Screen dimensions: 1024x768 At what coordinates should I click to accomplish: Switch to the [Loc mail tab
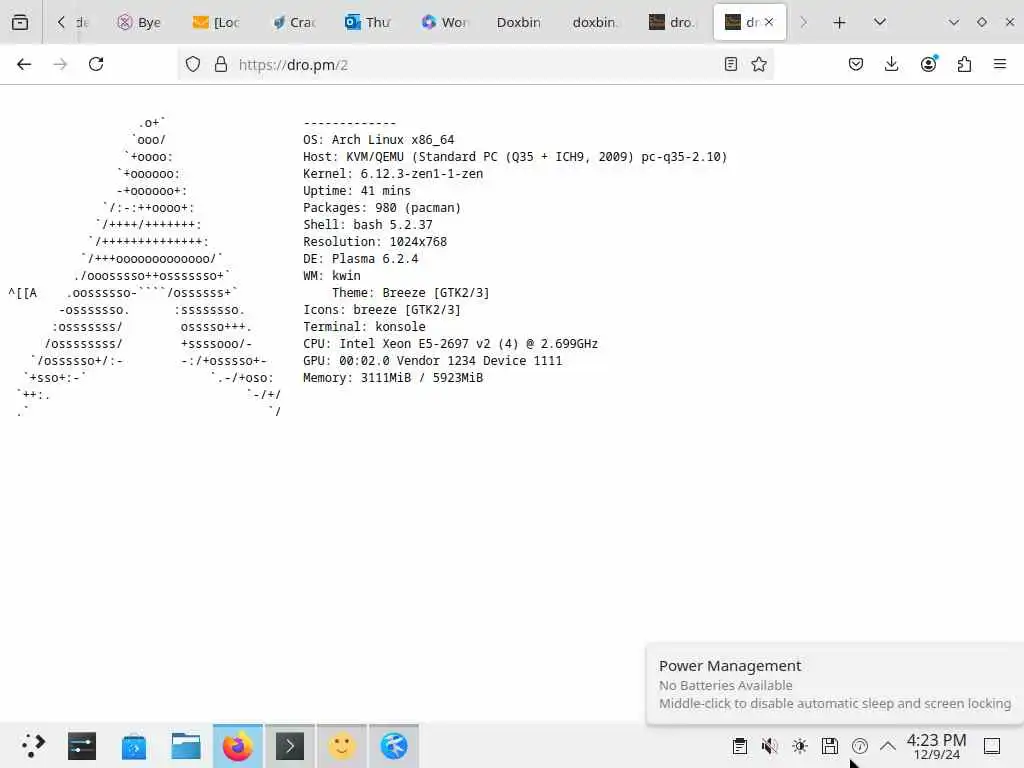point(216,22)
